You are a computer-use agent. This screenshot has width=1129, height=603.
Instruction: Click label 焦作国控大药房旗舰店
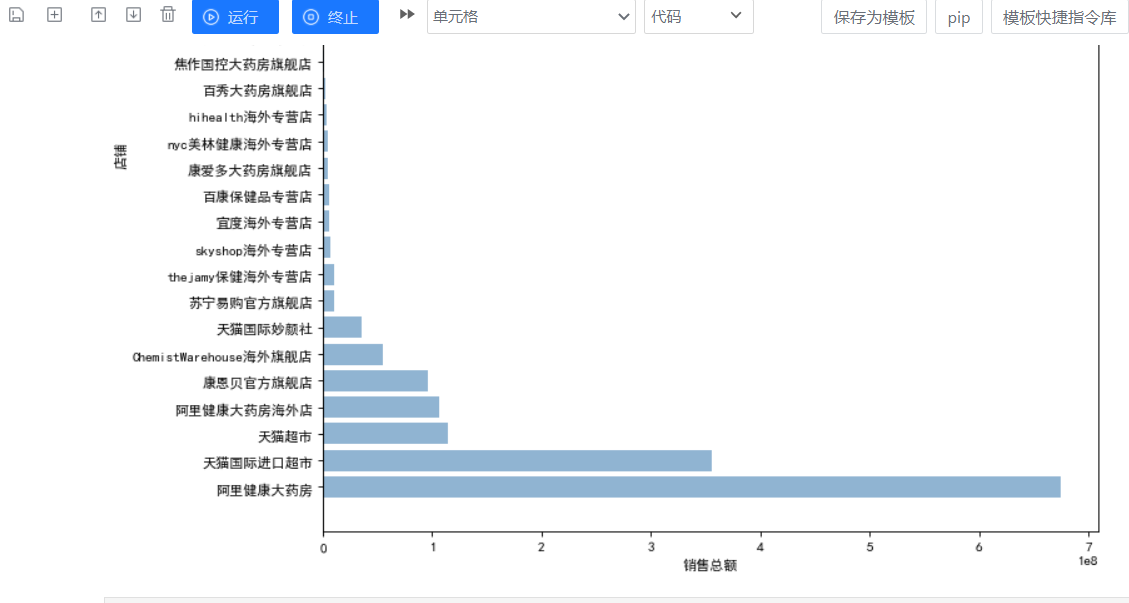(243, 64)
